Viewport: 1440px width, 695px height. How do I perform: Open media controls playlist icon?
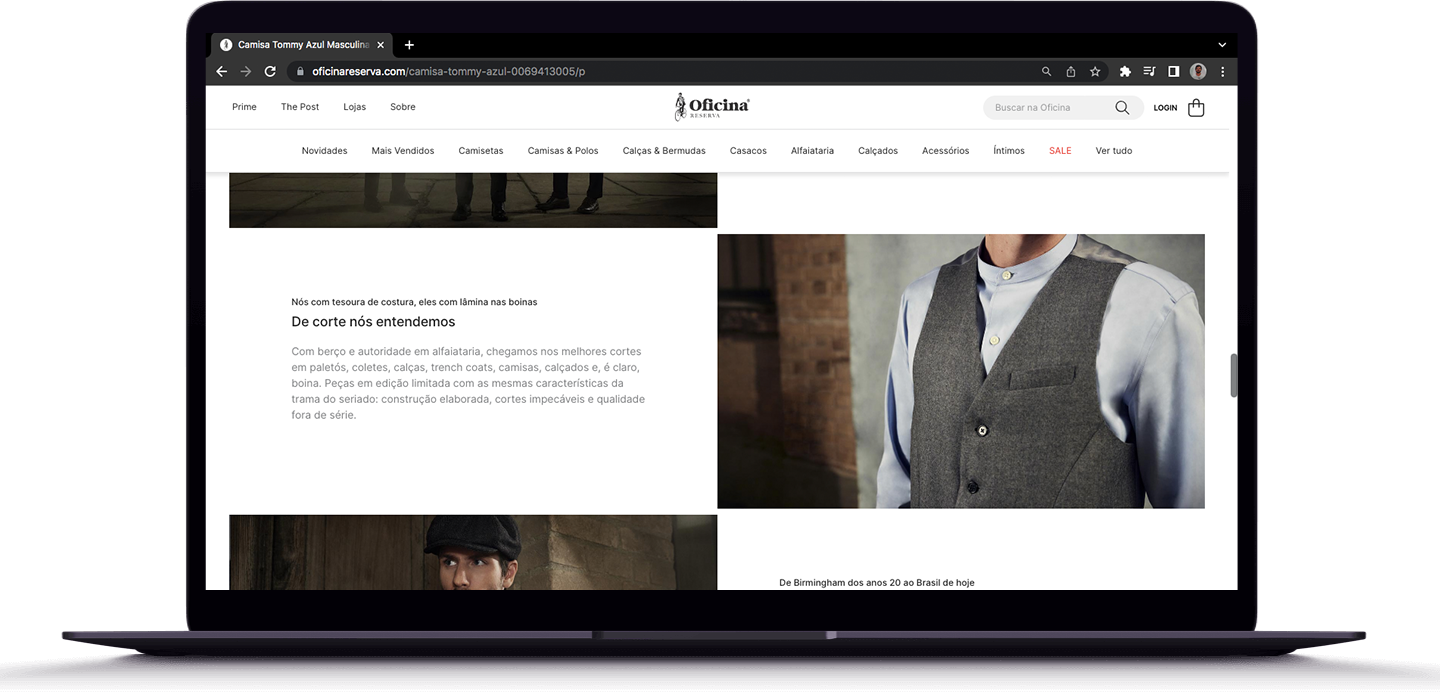[x=1149, y=71]
